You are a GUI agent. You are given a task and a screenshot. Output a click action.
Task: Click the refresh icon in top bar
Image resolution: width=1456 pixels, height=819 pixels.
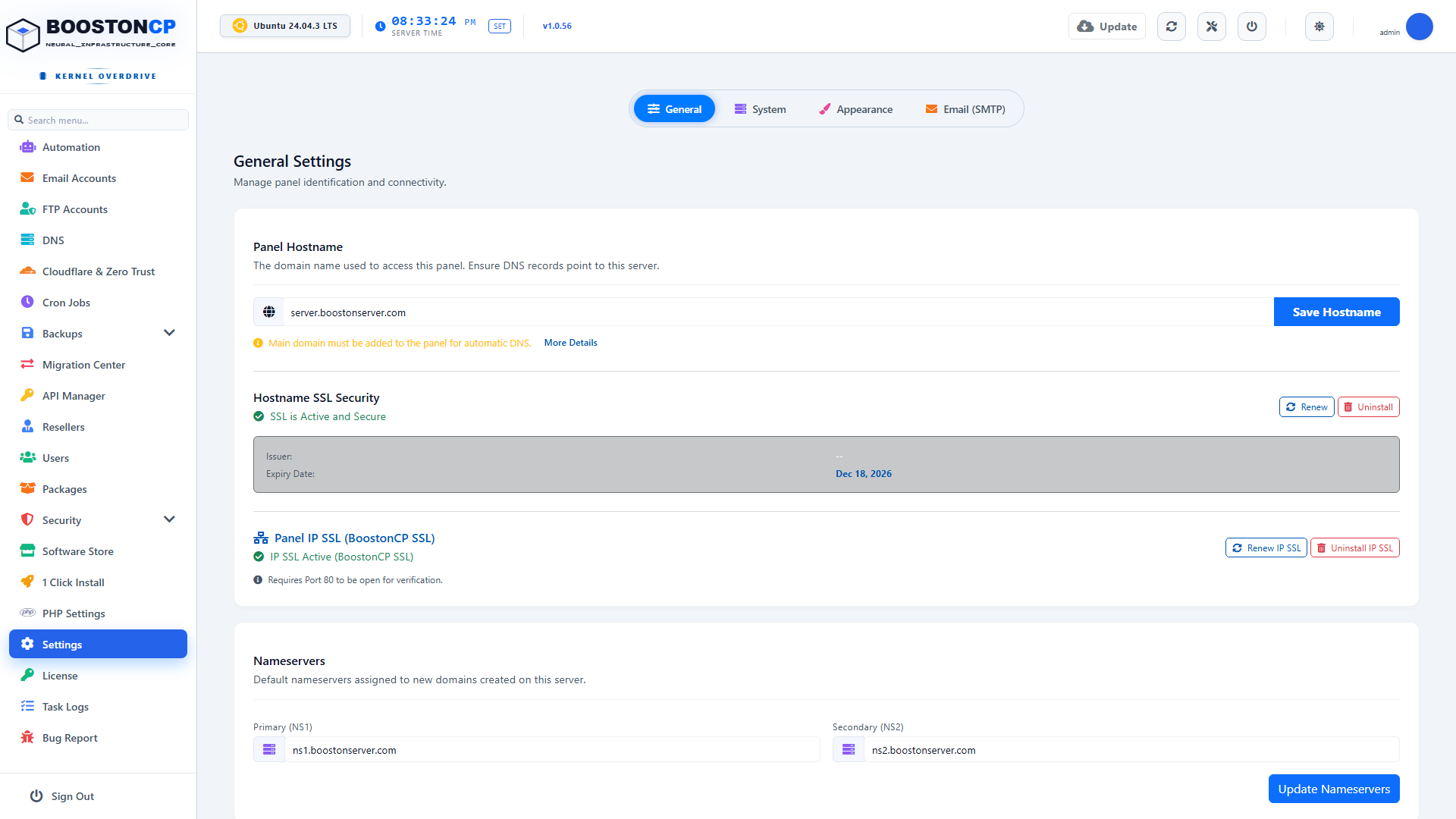click(1172, 27)
